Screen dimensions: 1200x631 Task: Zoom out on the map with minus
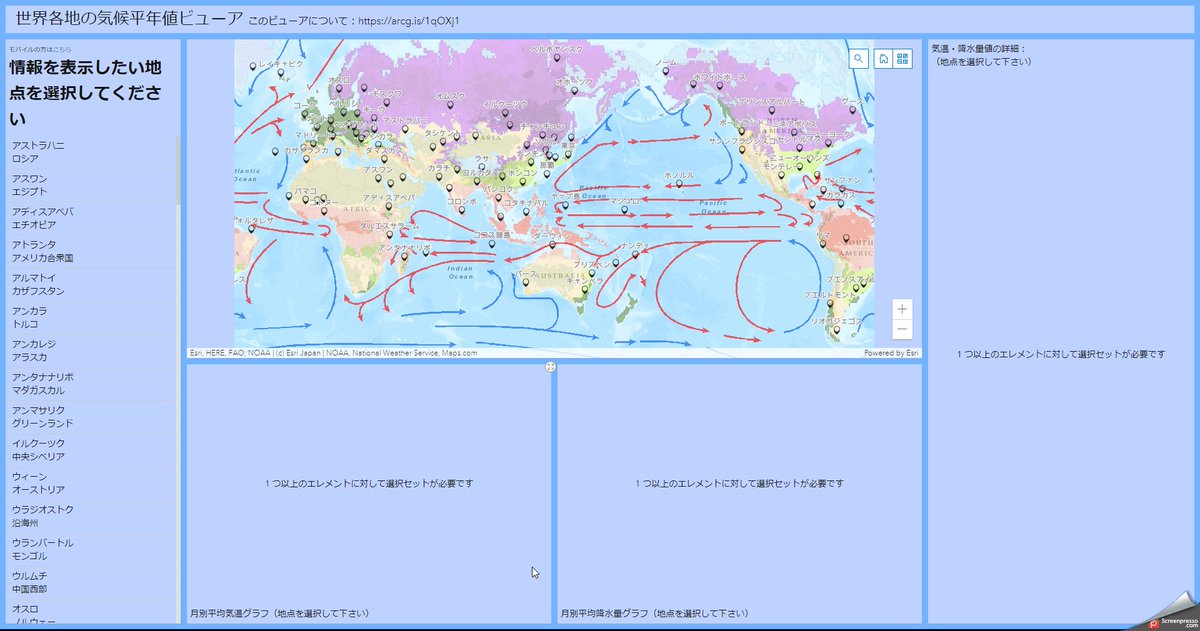(x=902, y=330)
